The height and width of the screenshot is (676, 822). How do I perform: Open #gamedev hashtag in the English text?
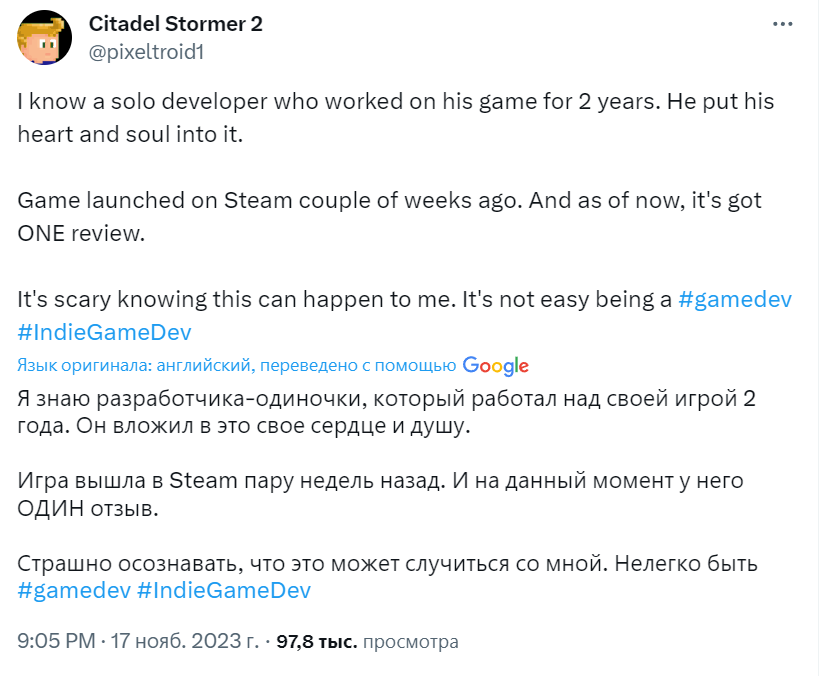click(735, 301)
